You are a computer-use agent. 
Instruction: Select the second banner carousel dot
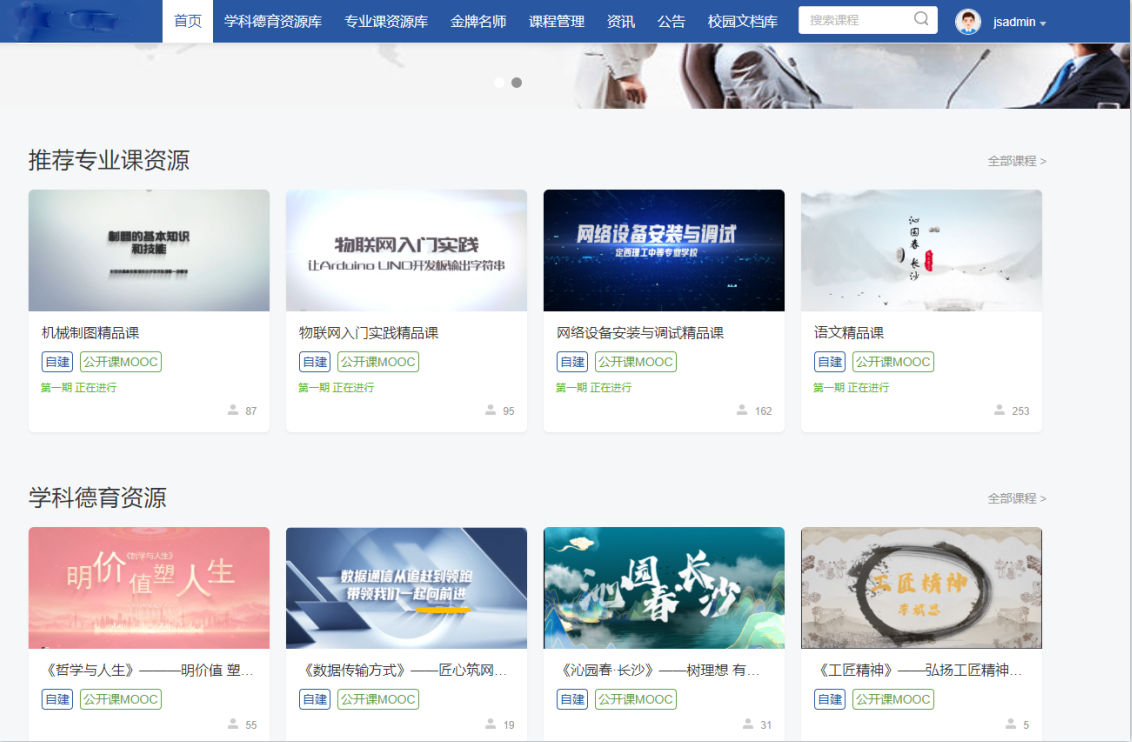click(x=517, y=83)
